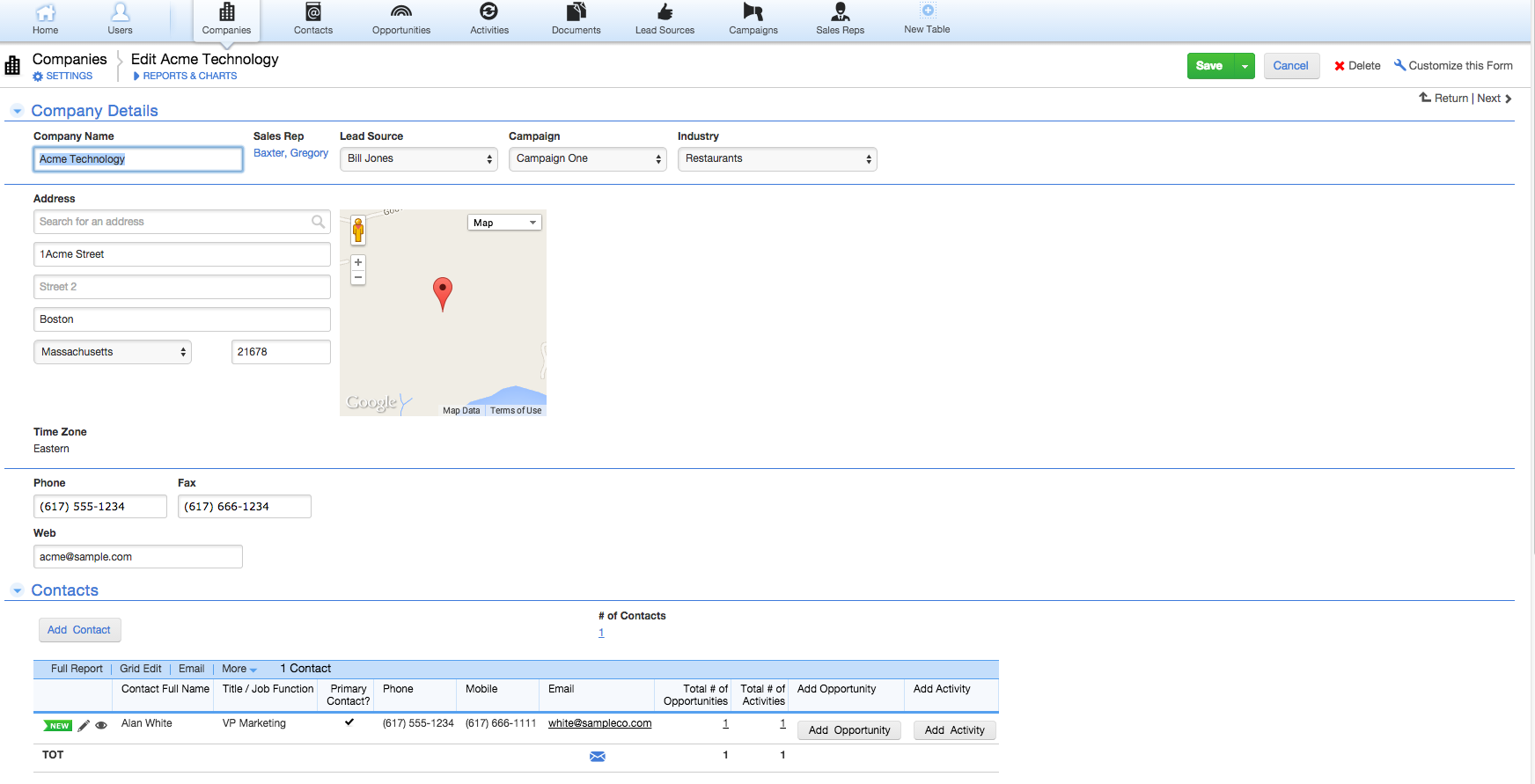
Task: Click Return link
Action: point(1443,99)
